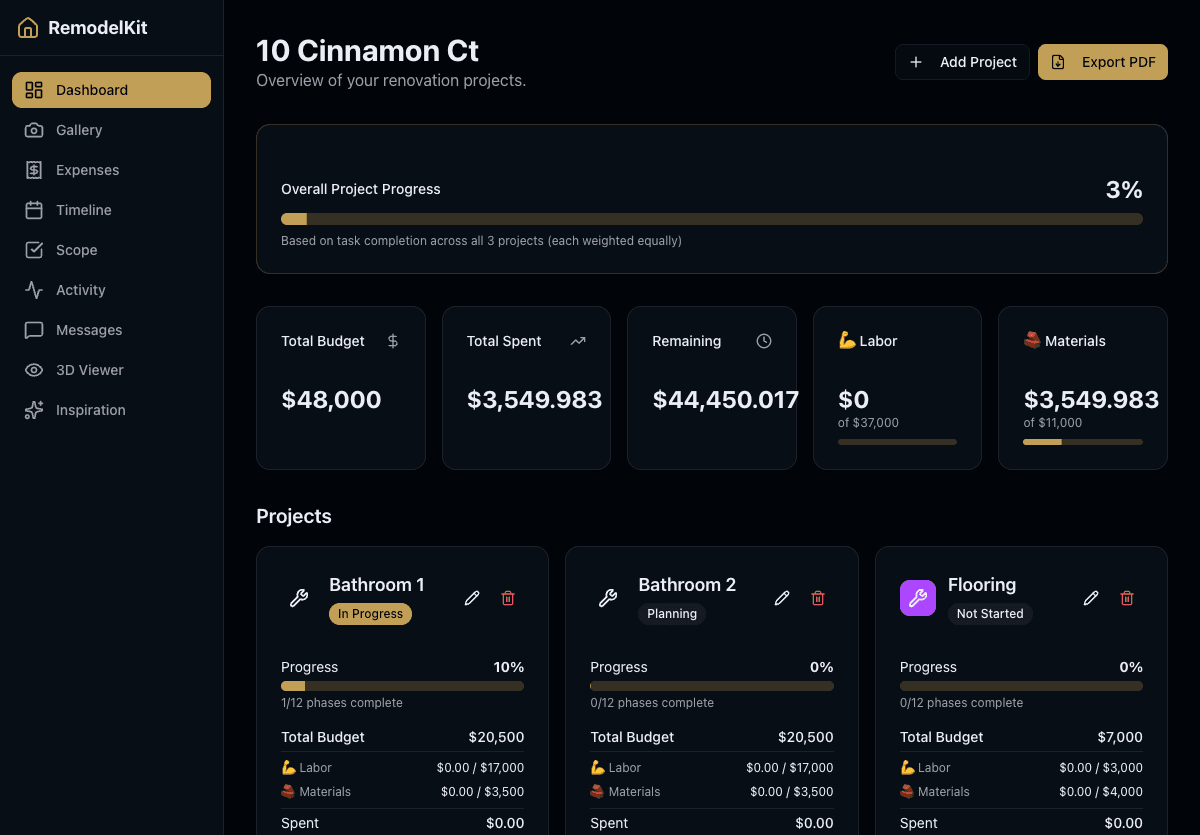Viewport: 1200px width, 835px height.
Task: Open the Gallery page in sidebar
Action: (79, 130)
